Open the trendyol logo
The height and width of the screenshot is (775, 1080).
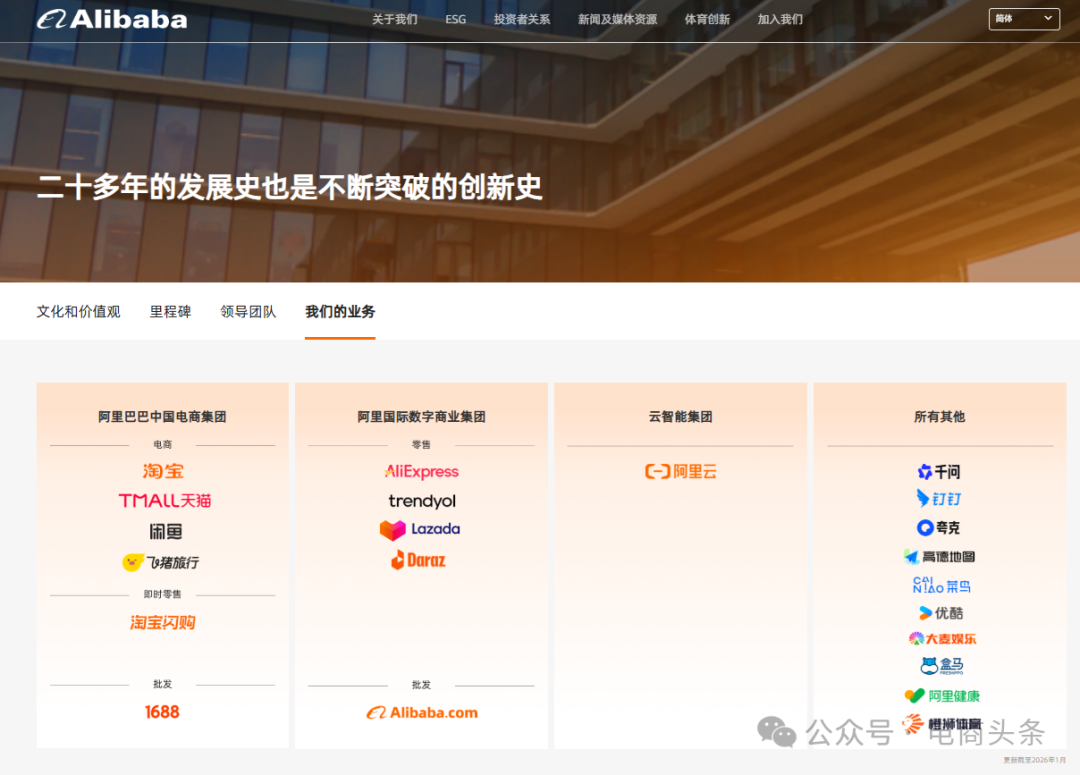(x=422, y=501)
